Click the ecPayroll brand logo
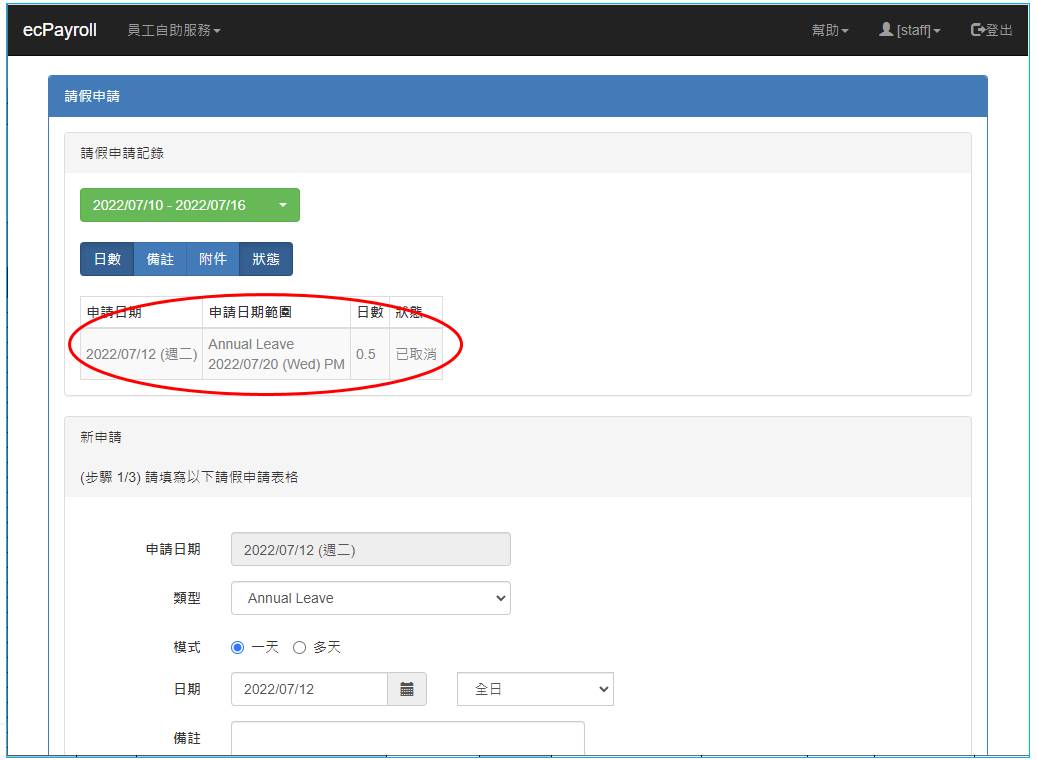Screen dimensions: 1037x761 click(x=60, y=30)
